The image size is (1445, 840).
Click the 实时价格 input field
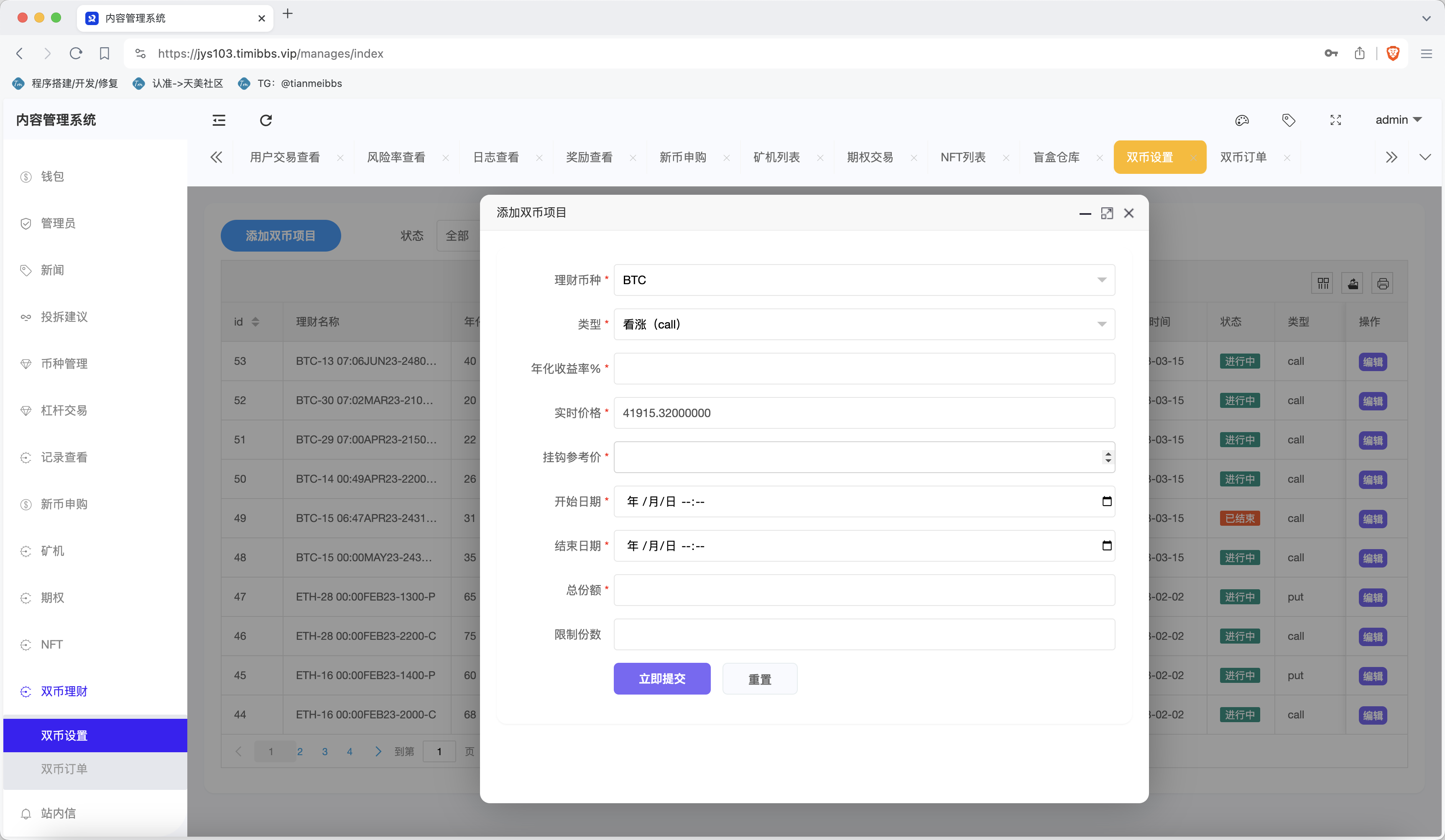[x=864, y=413]
